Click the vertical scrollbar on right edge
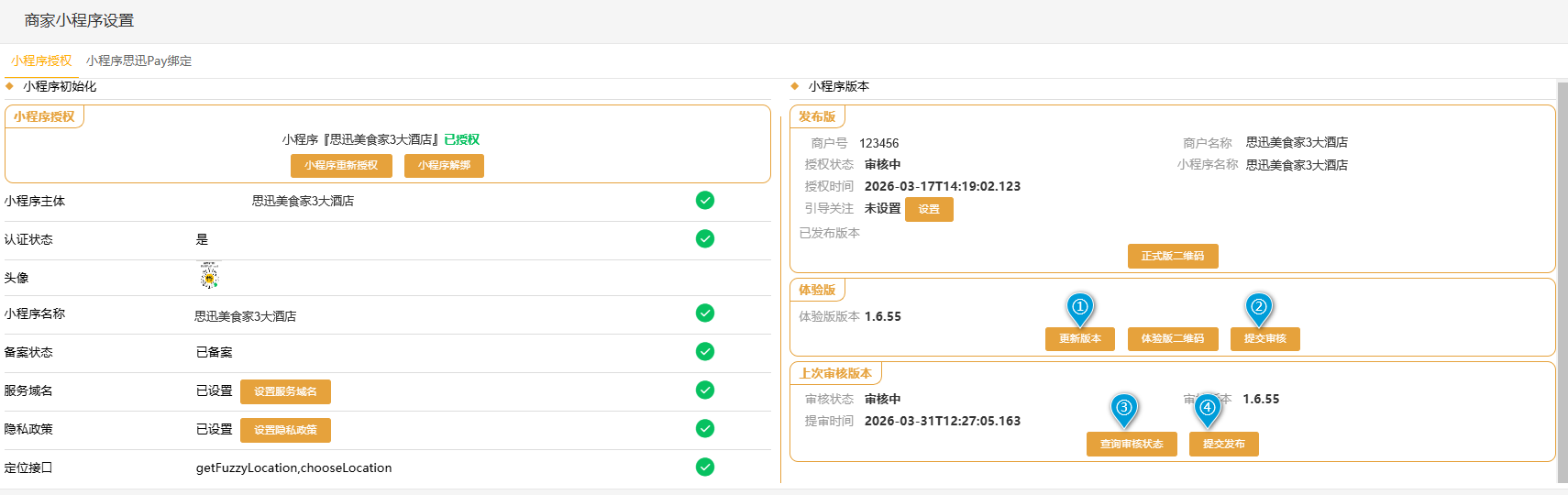Viewport: 1568px width, 495px height. [1562, 275]
